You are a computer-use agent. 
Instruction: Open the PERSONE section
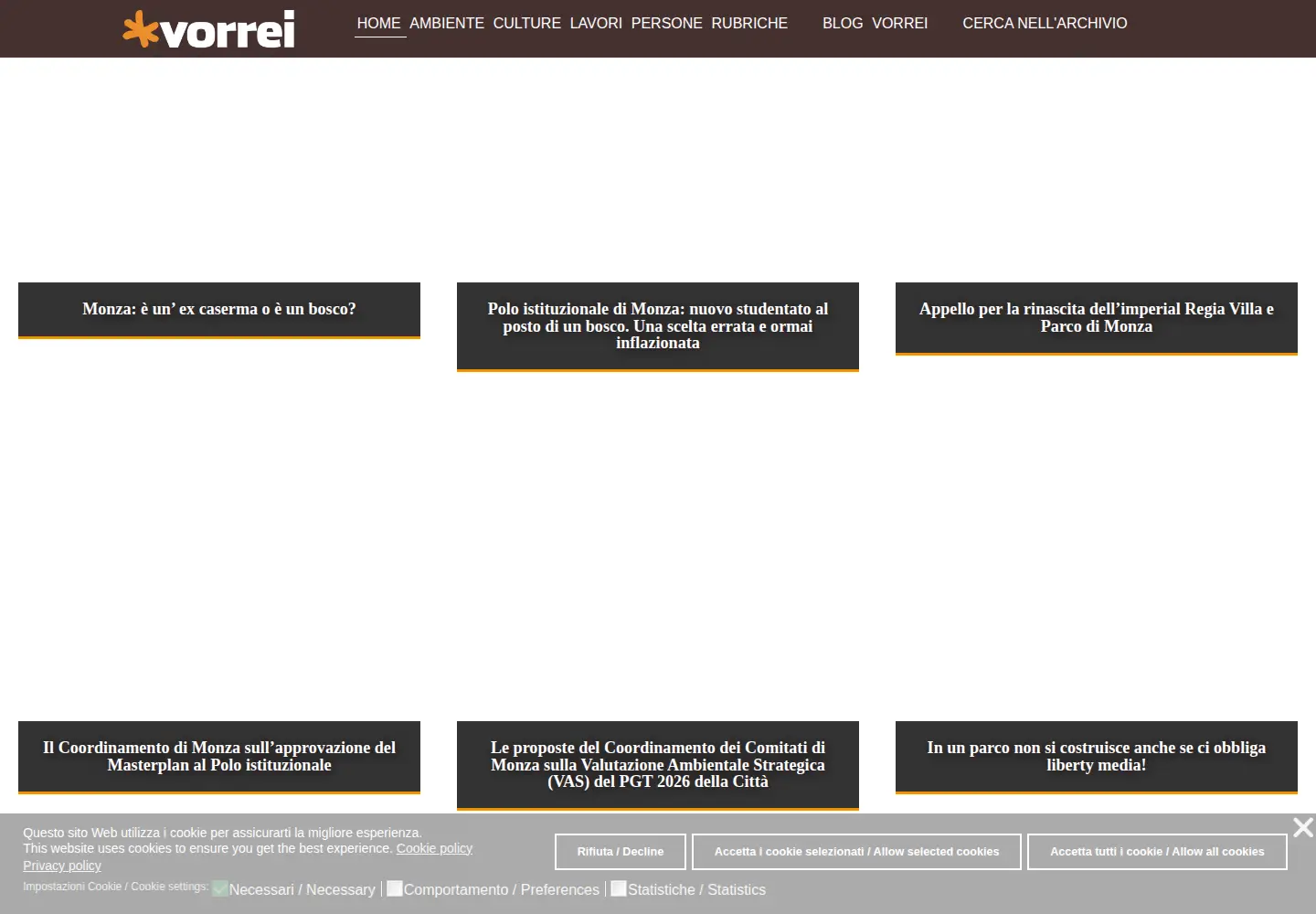(667, 24)
